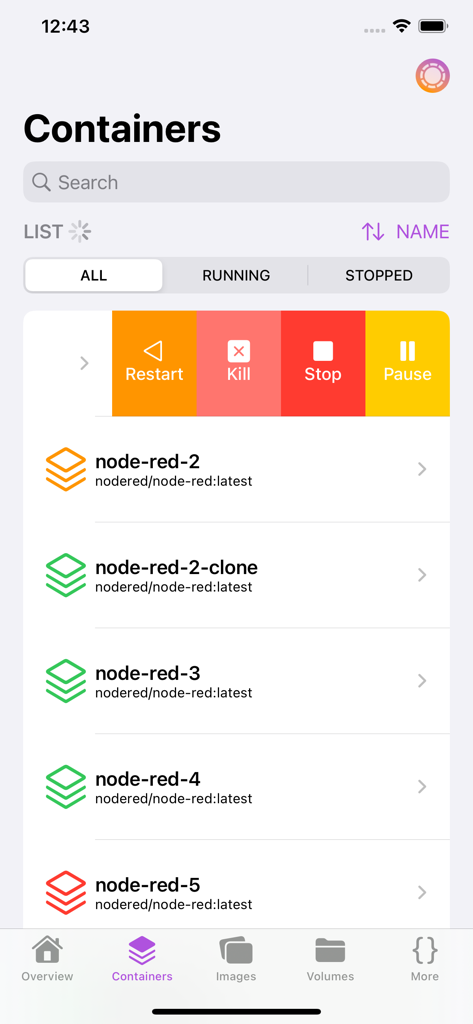The height and width of the screenshot is (1024, 473).
Task: Go to the Overview tab
Action: pyautogui.click(x=47, y=958)
